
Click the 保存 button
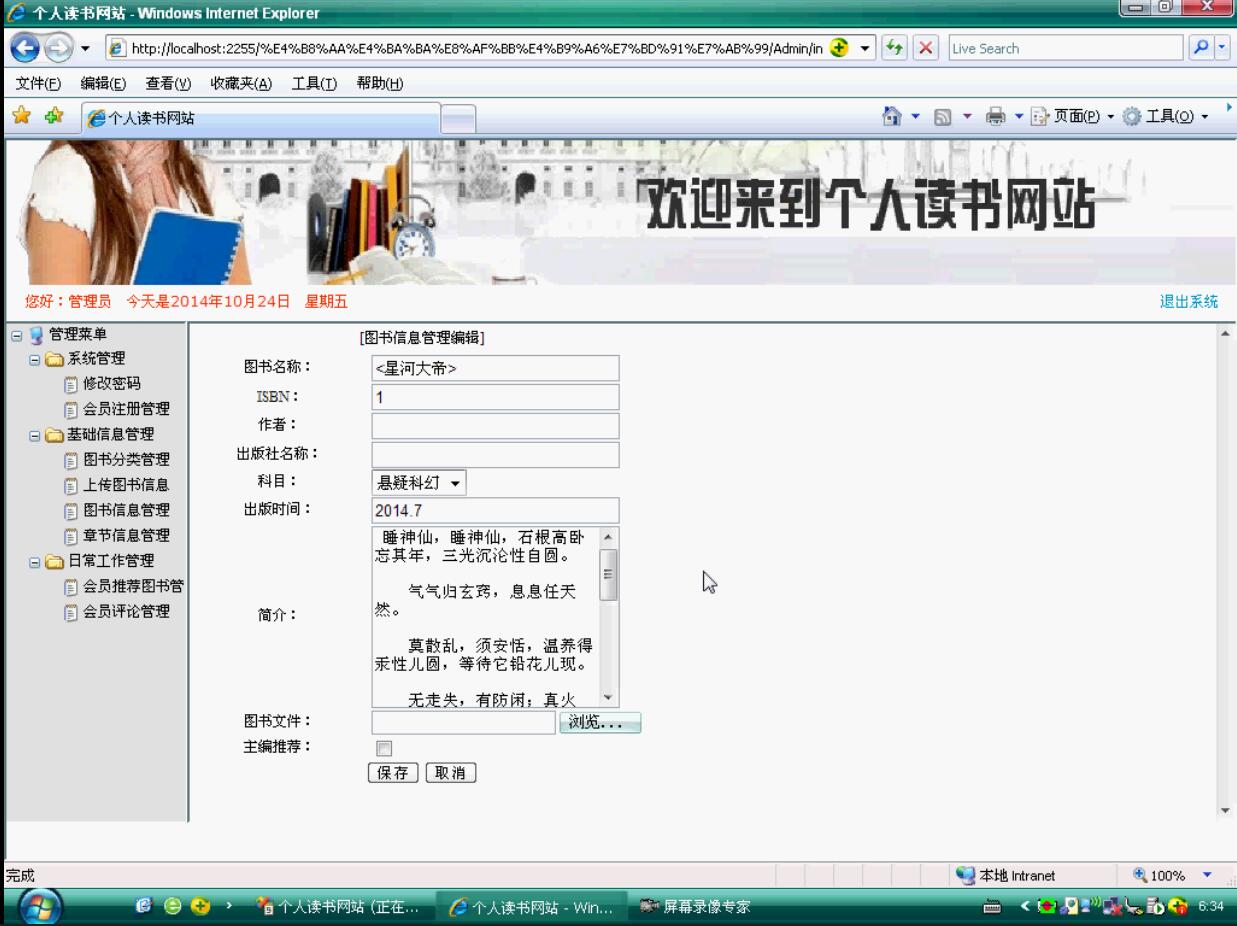click(x=394, y=773)
